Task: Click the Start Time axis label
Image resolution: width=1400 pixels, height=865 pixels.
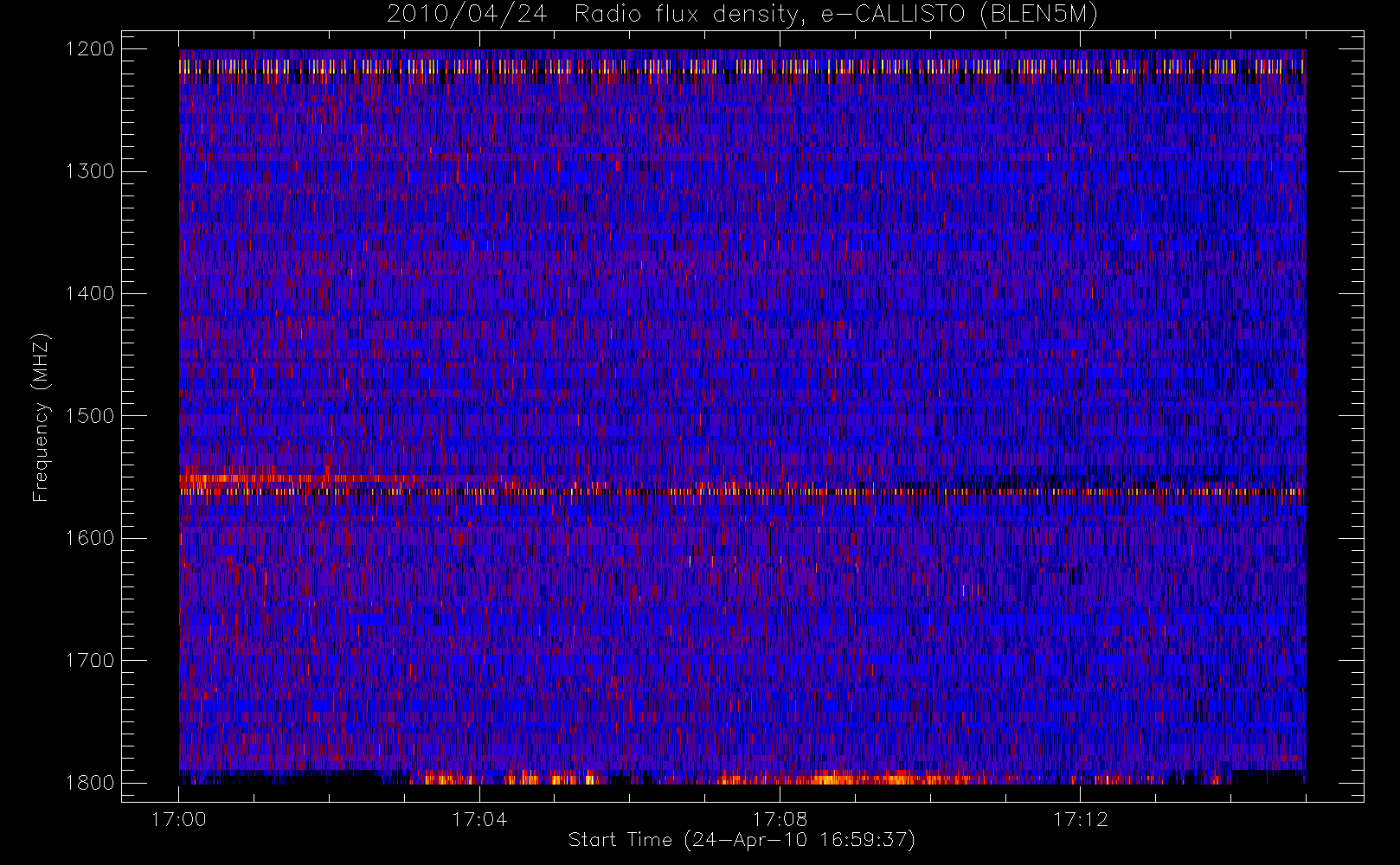Action: [x=742, y=840]
